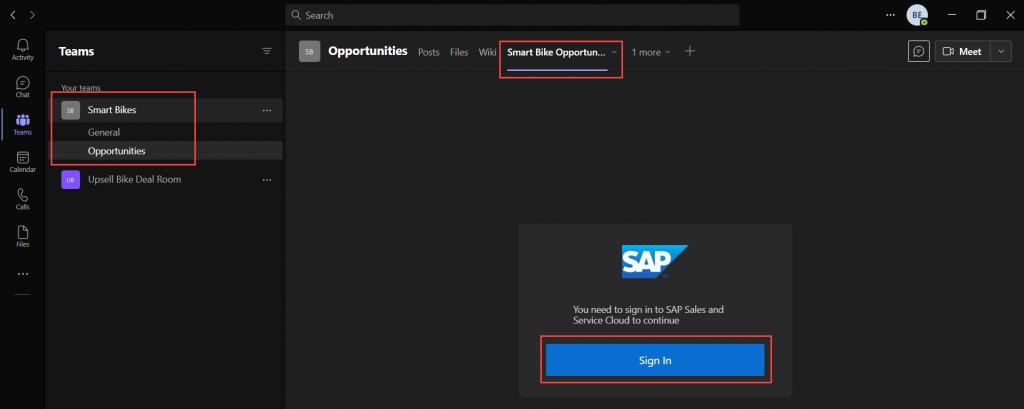
Task: Switch to the Wiki tab
Action: pos(487,52)
